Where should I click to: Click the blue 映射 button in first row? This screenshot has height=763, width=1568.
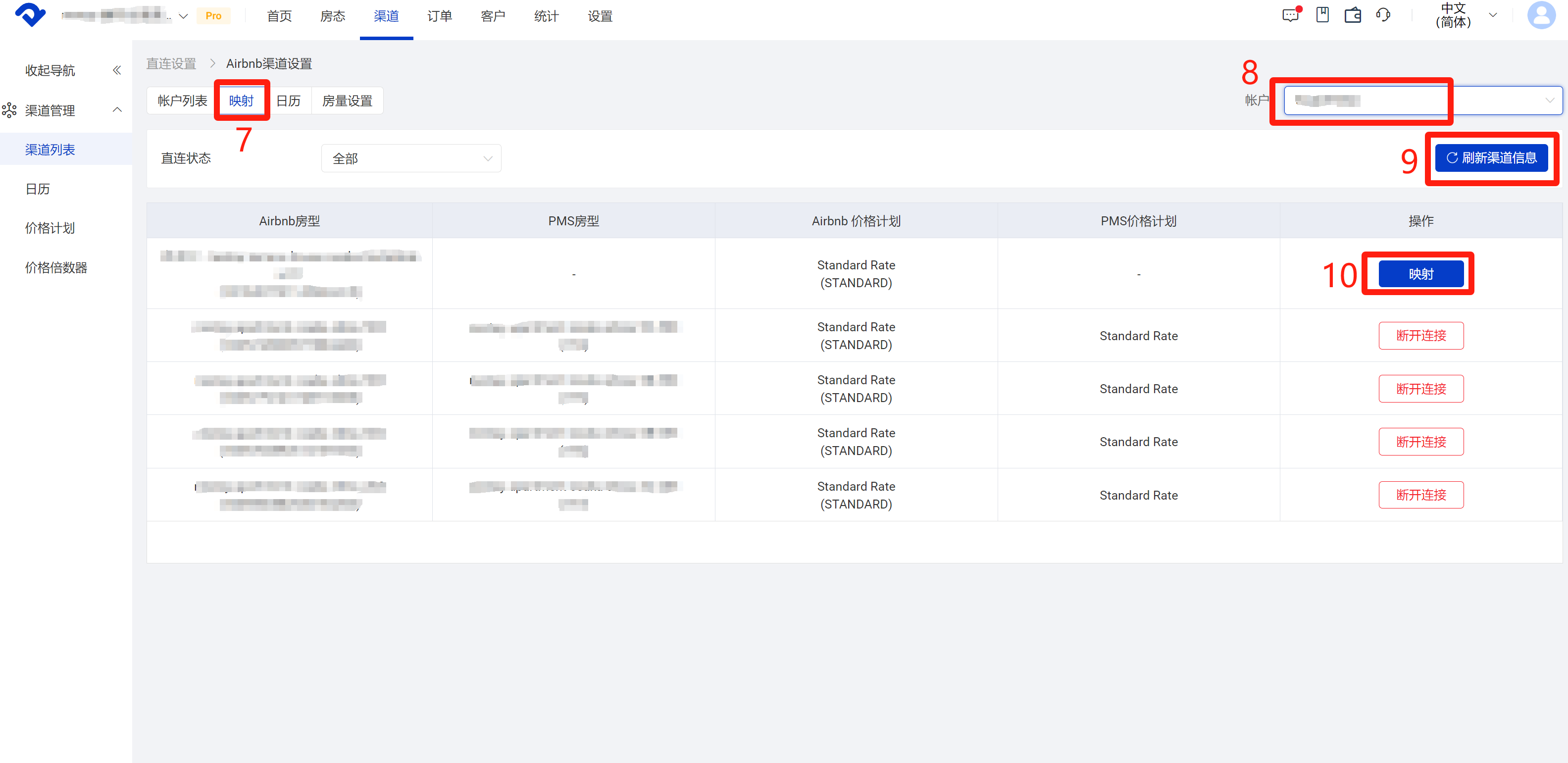(1420, 274)
